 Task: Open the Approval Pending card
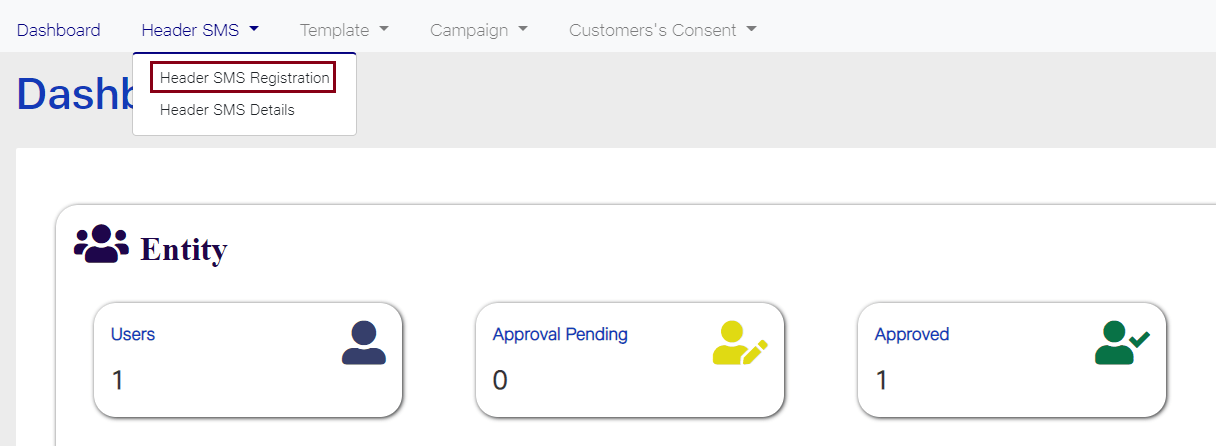[x=630, y=360]
